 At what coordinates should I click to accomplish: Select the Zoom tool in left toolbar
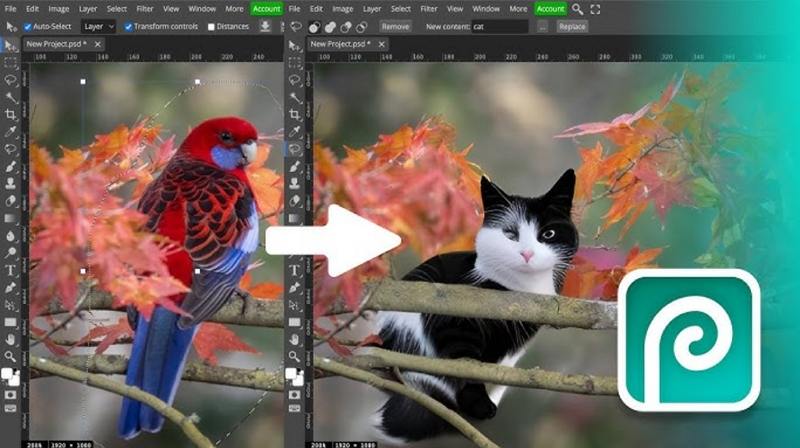tap(11, 356)
